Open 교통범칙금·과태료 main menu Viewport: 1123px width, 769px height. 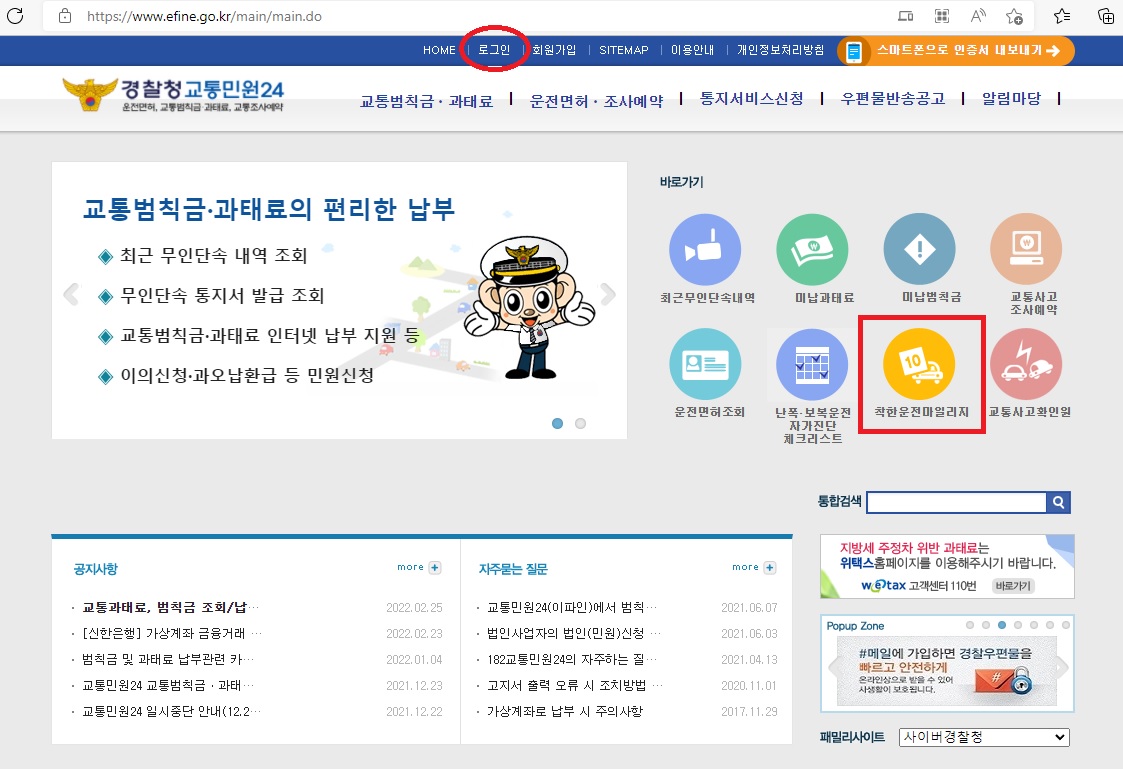[x=426, y=101]
